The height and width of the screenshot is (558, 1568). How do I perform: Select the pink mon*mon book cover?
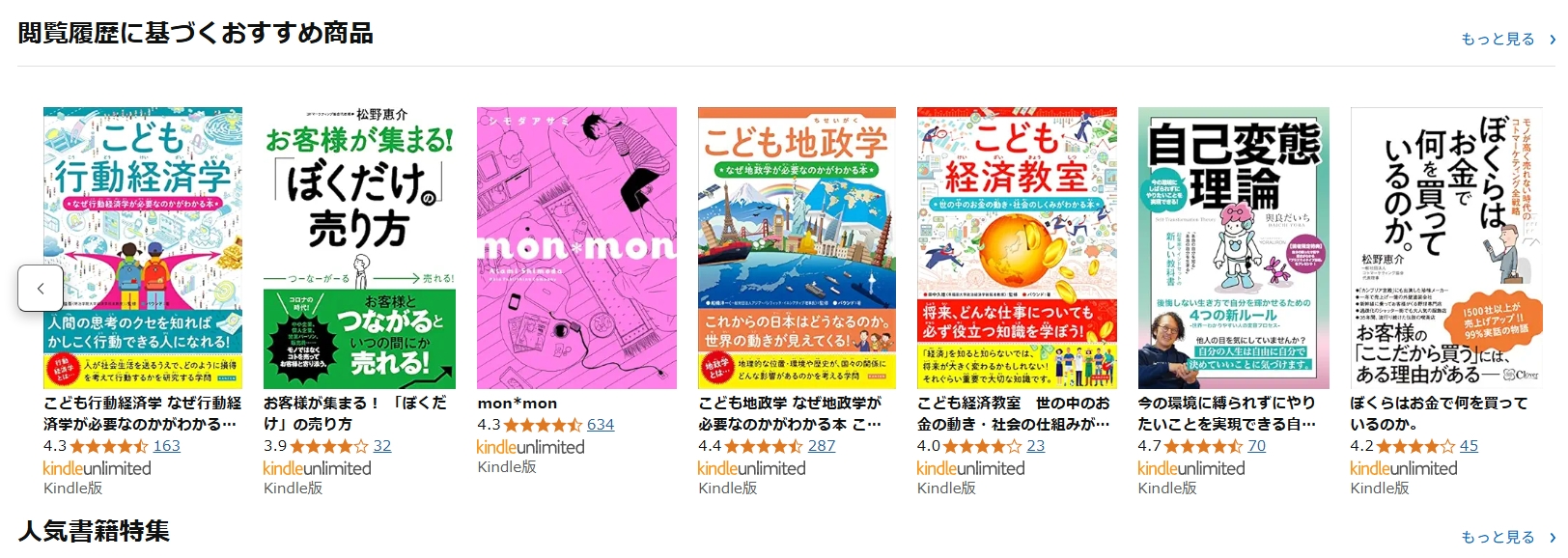(x=576, y=248)
